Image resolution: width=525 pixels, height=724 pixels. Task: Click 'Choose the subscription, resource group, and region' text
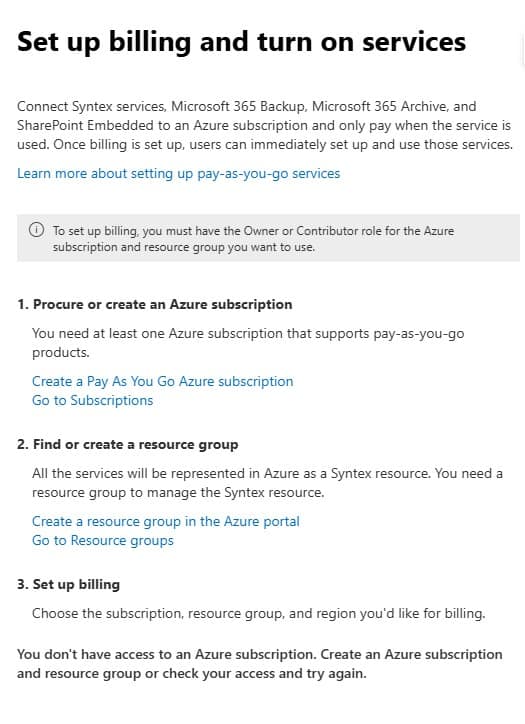tap(259, 613)
